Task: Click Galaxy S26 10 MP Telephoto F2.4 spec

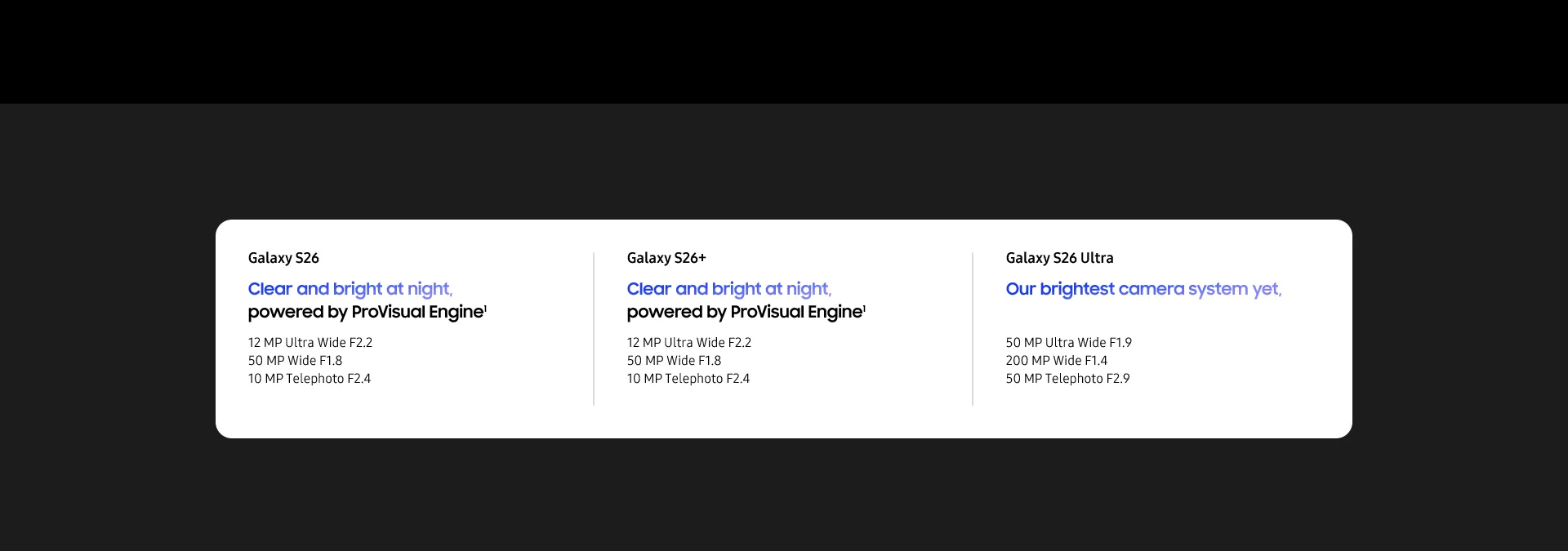Action: click(310, 379)
